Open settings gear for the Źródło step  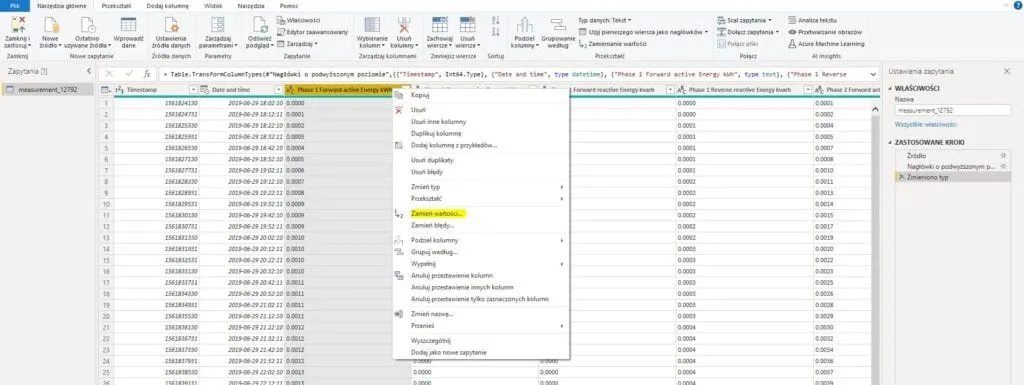pyautogui.click(x=1003, y=156)
